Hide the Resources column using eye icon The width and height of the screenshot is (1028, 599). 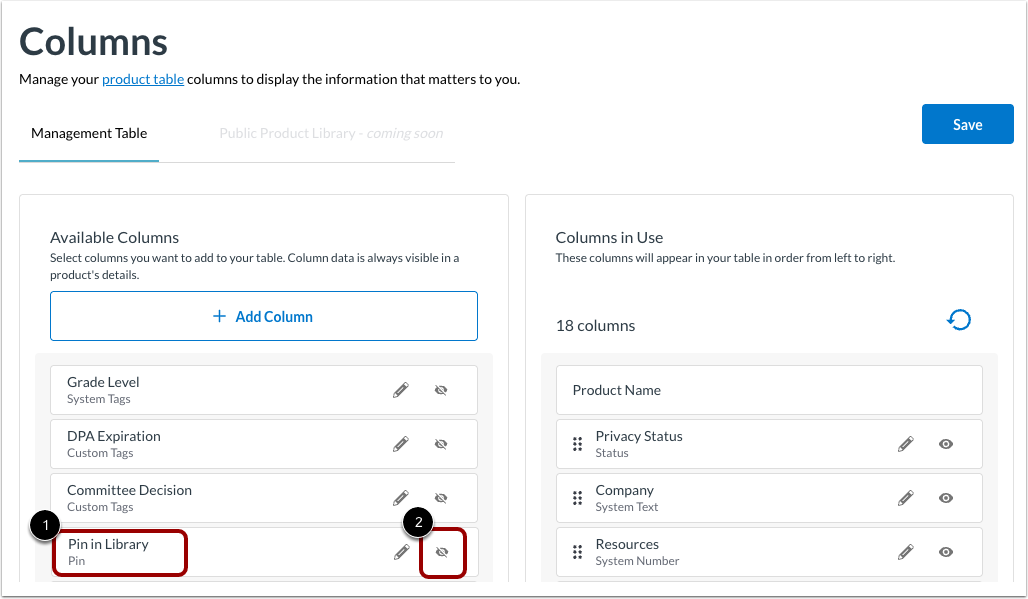[945, 551]
